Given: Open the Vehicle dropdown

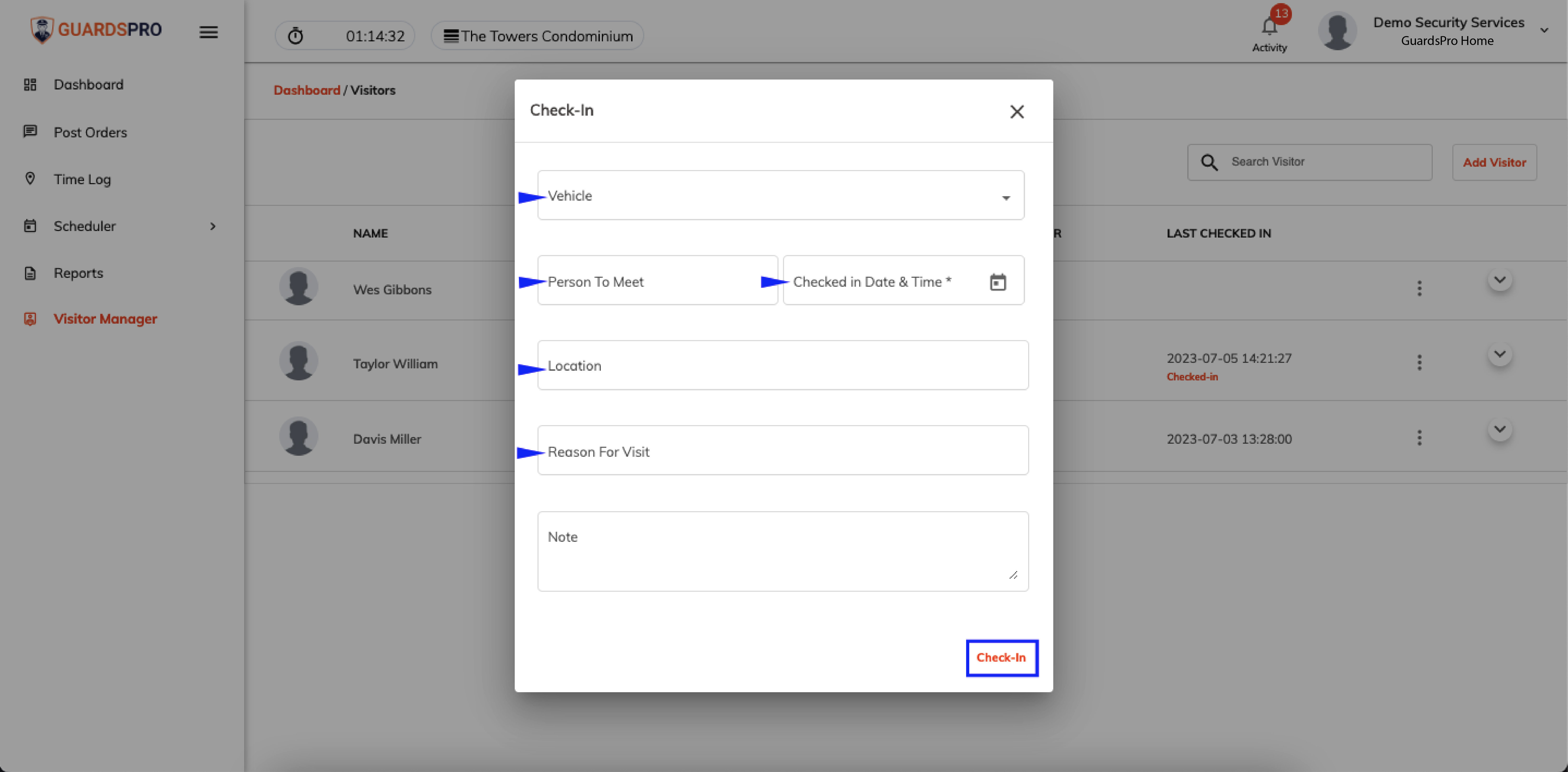Looking at the screenshot, I should click(x=780, y=195).
